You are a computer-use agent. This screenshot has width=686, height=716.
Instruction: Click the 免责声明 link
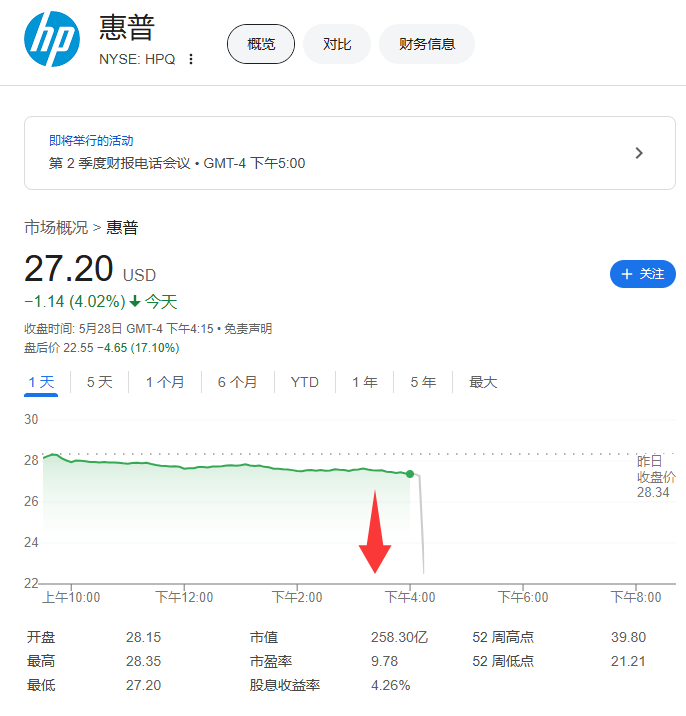pyautogui.click(x=248, y=329)
